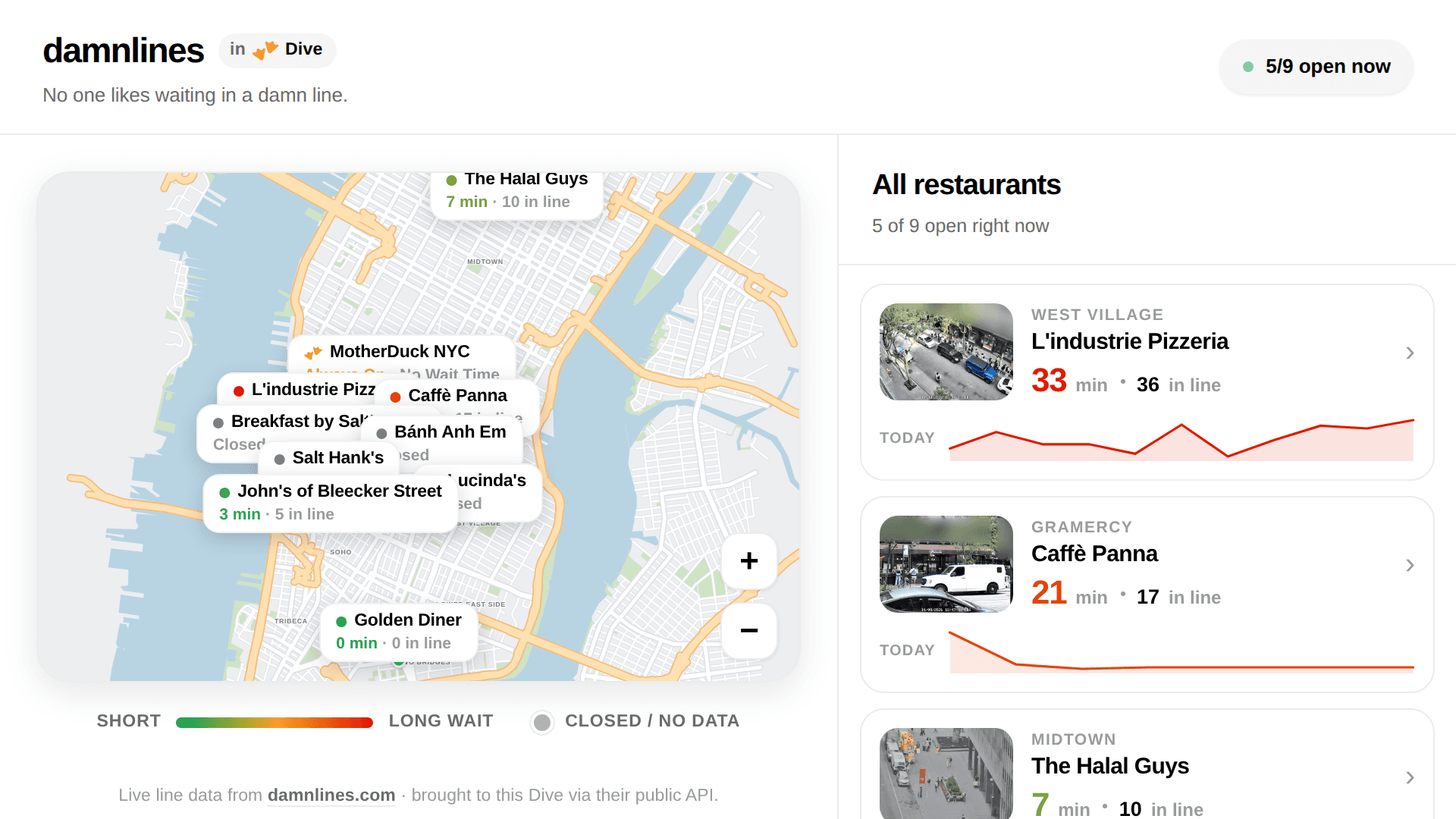Click the 'CLOSED / NO DATA' legend label
Image resolution: width=1456 pixels, height=819 pixels.
point(652,721)
